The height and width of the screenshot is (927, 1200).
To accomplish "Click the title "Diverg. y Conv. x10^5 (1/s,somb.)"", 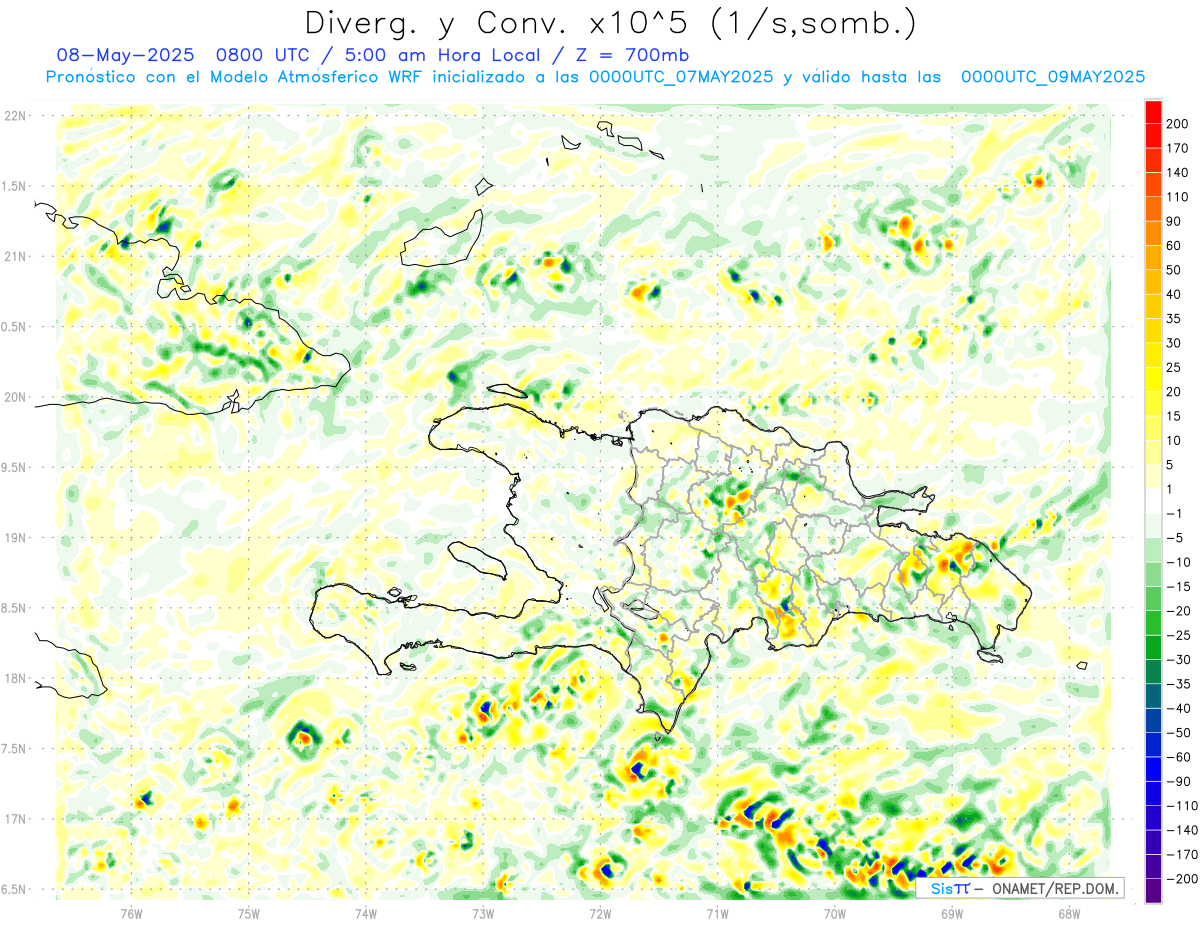I will 609,23.
